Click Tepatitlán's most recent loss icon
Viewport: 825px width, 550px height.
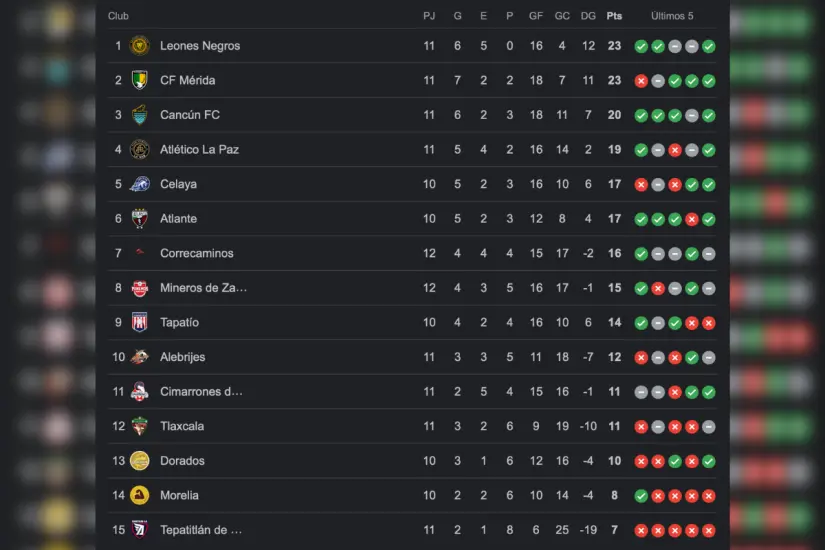coord(709,530)
